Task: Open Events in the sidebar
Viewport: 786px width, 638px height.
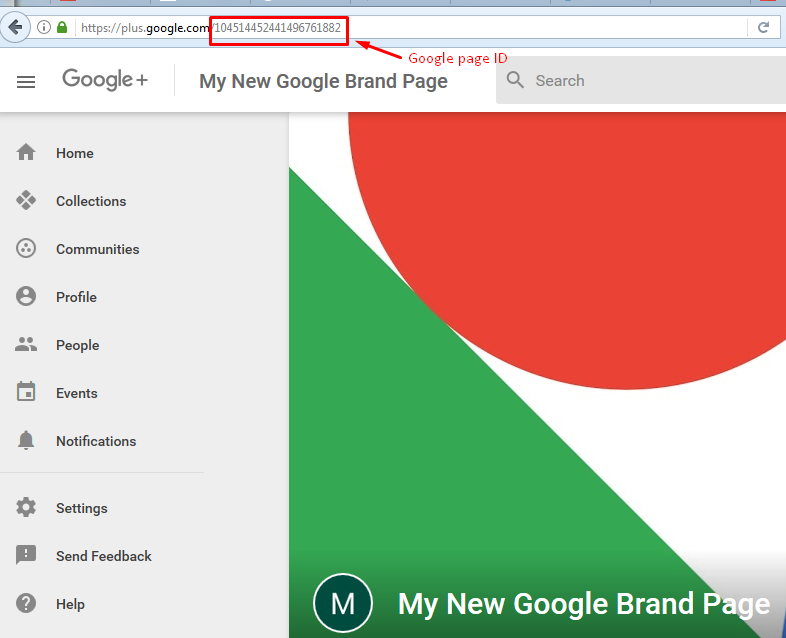Action: click(77, 393)
